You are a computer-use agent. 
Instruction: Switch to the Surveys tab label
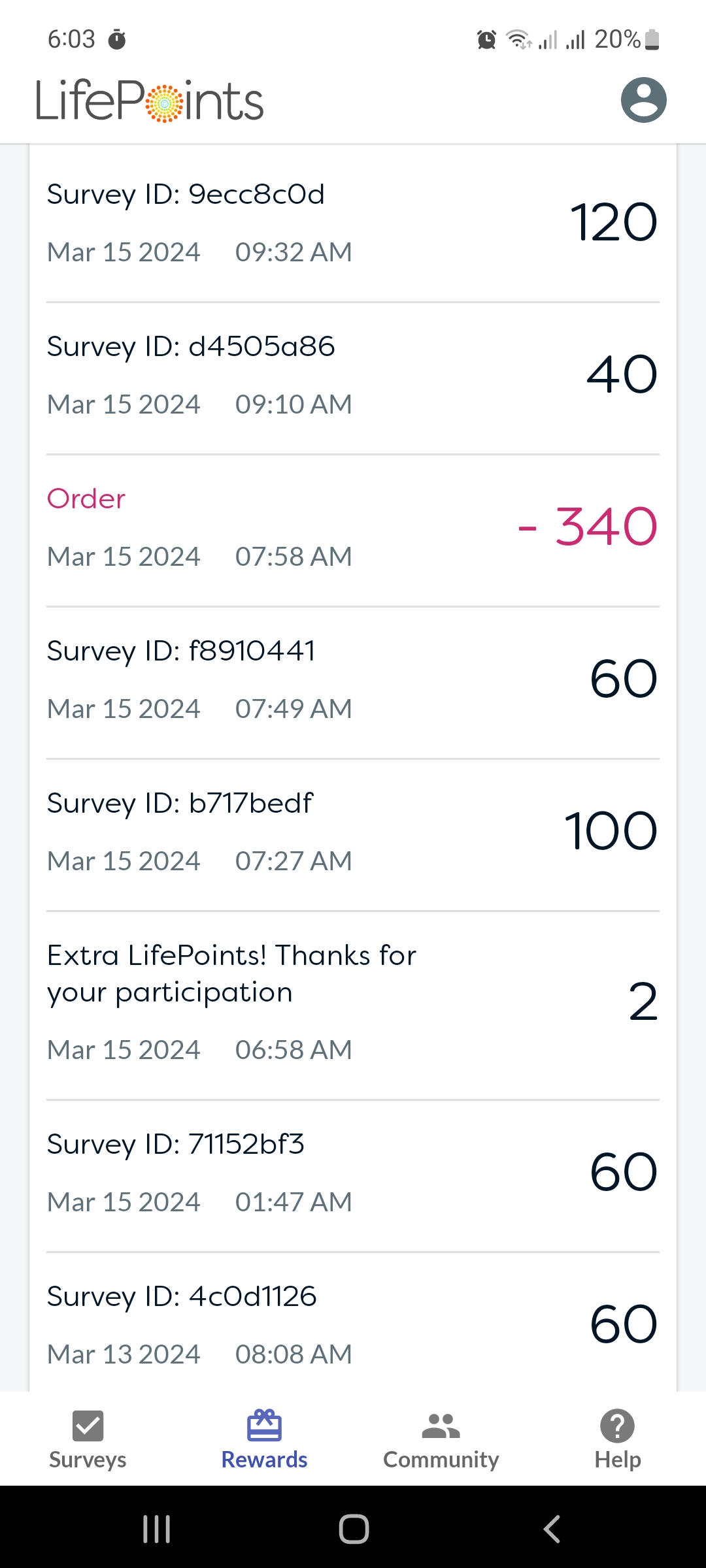[88, 1460]
